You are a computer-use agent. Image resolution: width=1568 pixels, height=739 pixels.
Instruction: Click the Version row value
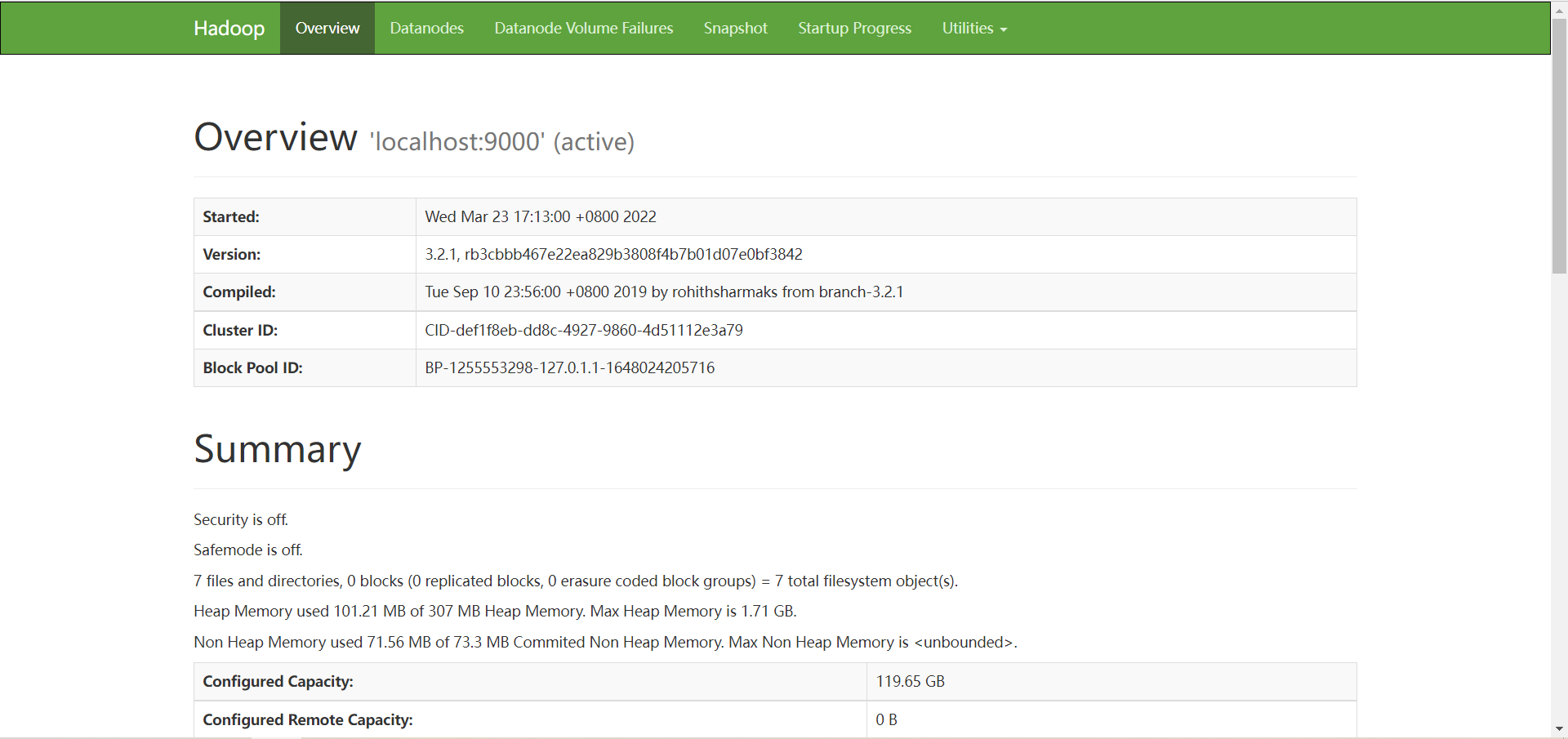[x=613, y=254]
